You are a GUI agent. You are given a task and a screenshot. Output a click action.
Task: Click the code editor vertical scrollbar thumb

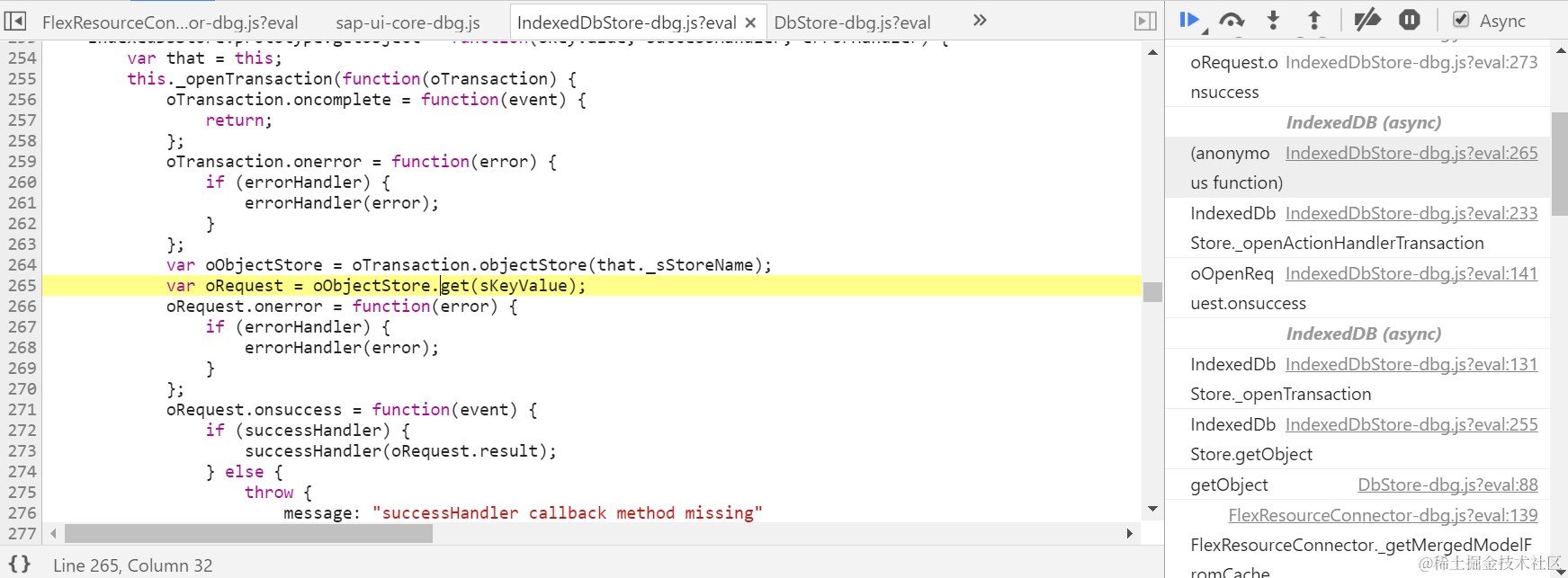tap(1152, 291)
